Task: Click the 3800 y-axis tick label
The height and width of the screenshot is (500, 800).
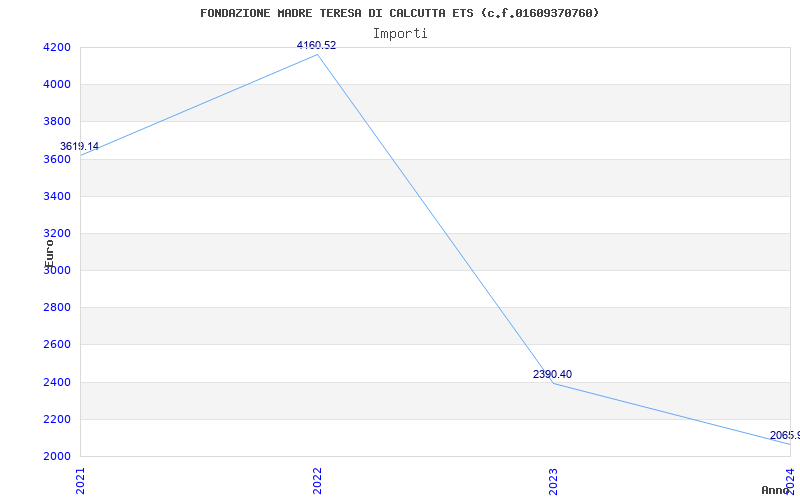Action: pyautogui.click(x=57, y=122)
